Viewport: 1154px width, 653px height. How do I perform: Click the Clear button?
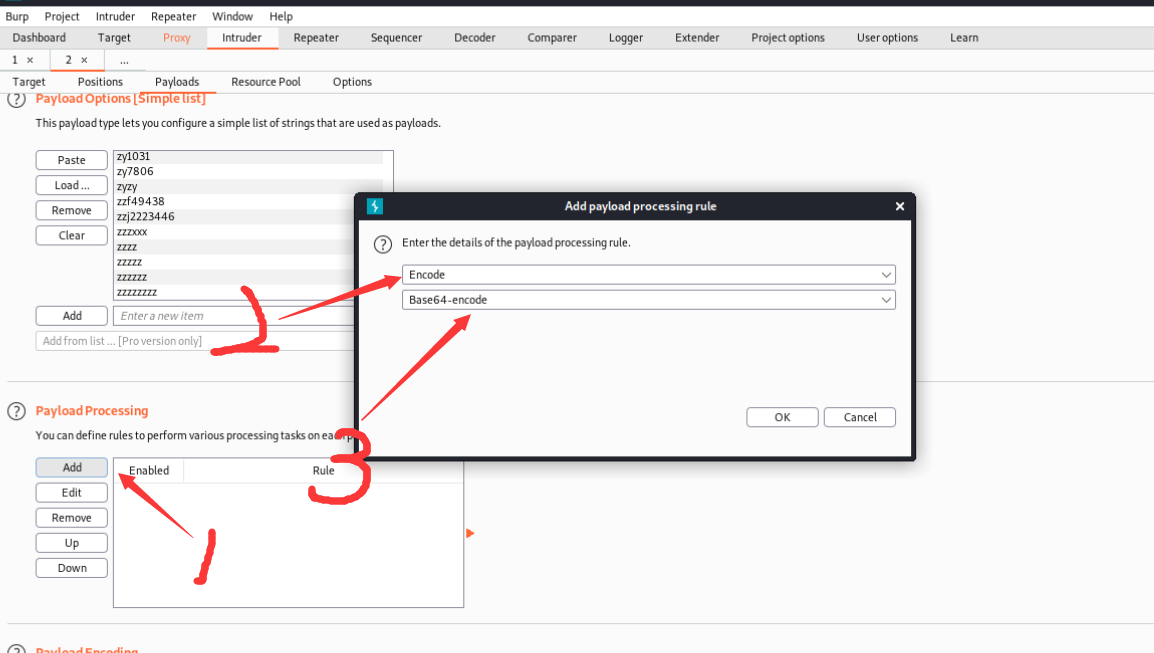(71, 236)
